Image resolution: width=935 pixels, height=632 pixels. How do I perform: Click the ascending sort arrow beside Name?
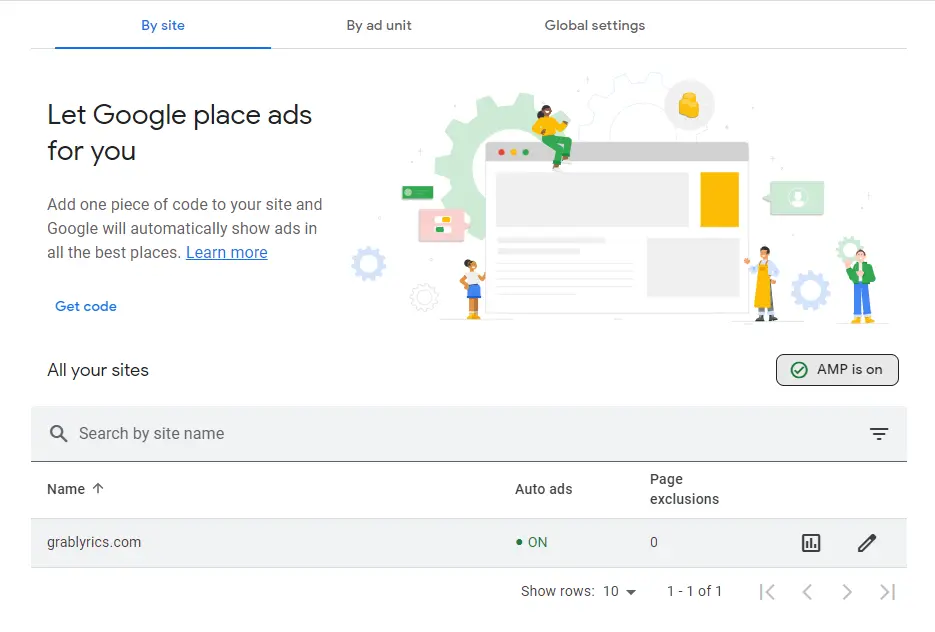[98, 488]
